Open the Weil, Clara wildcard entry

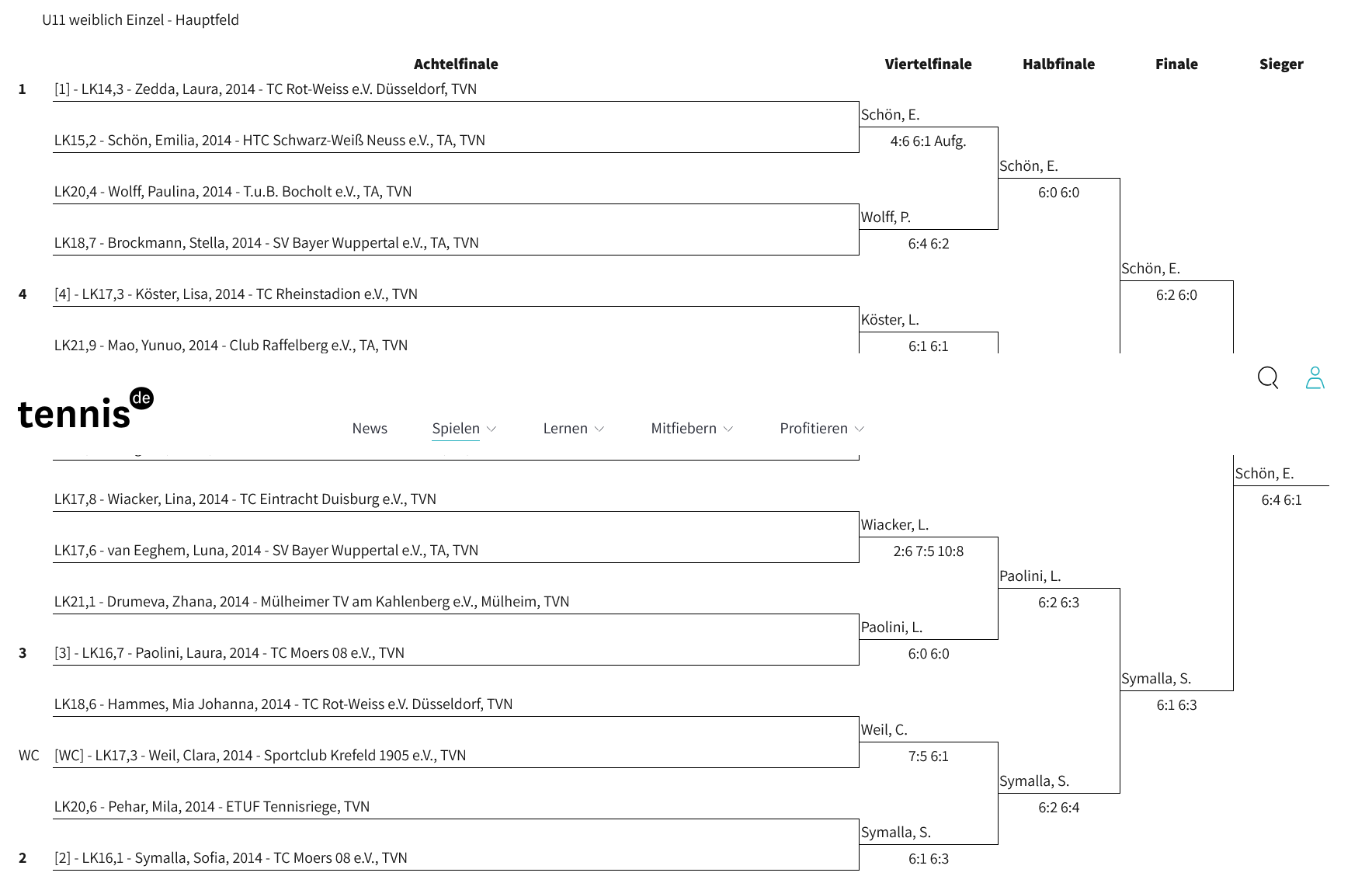pyautogui.click(x=260, y=756)
